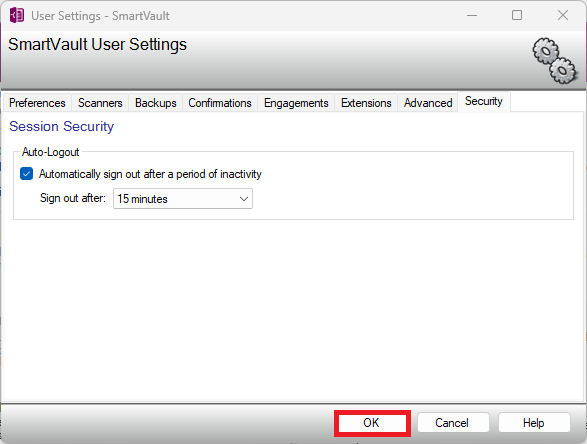Viewport: 587px width, 444px height.
Task: Close the User Settings window
Action: [563, 15]
